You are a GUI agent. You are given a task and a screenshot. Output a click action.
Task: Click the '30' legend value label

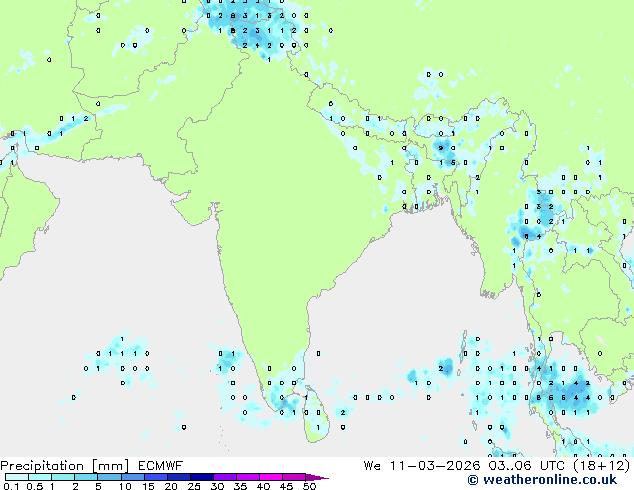pyautogui.click(x=217, y=486)
